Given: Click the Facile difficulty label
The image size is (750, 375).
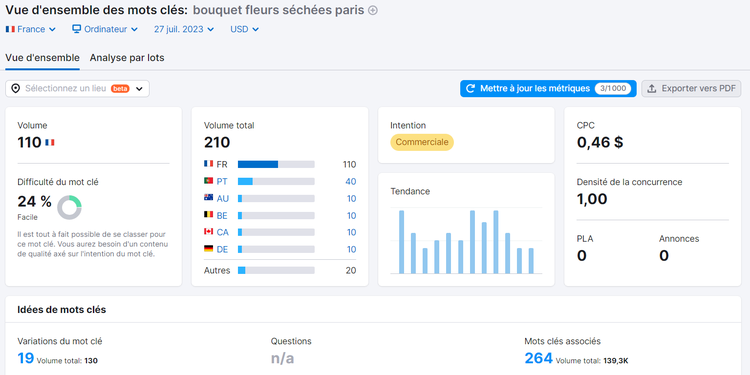Looking at the screenshot, I should [x=27, y=217].
